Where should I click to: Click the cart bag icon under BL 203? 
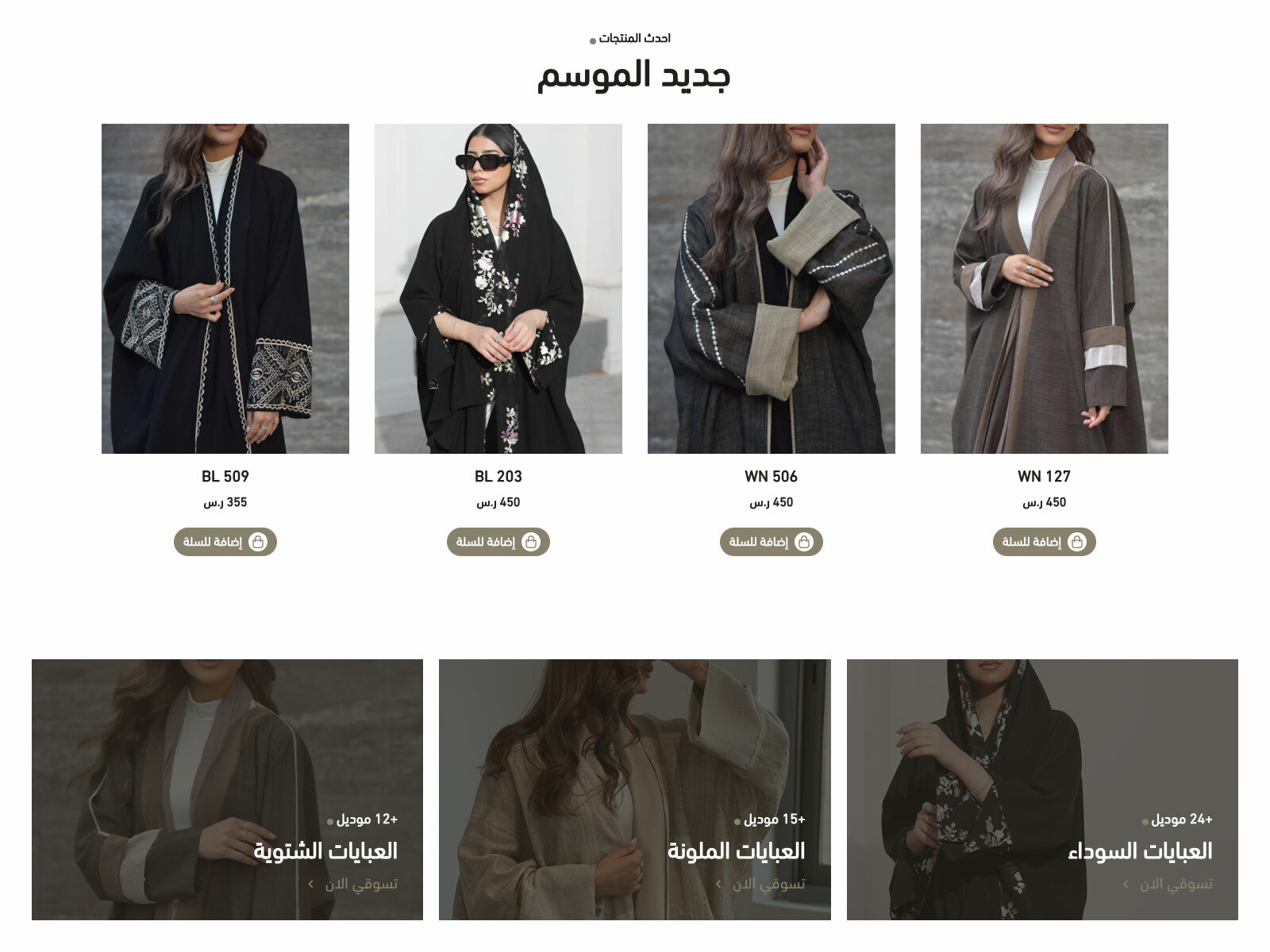[531, 542]
